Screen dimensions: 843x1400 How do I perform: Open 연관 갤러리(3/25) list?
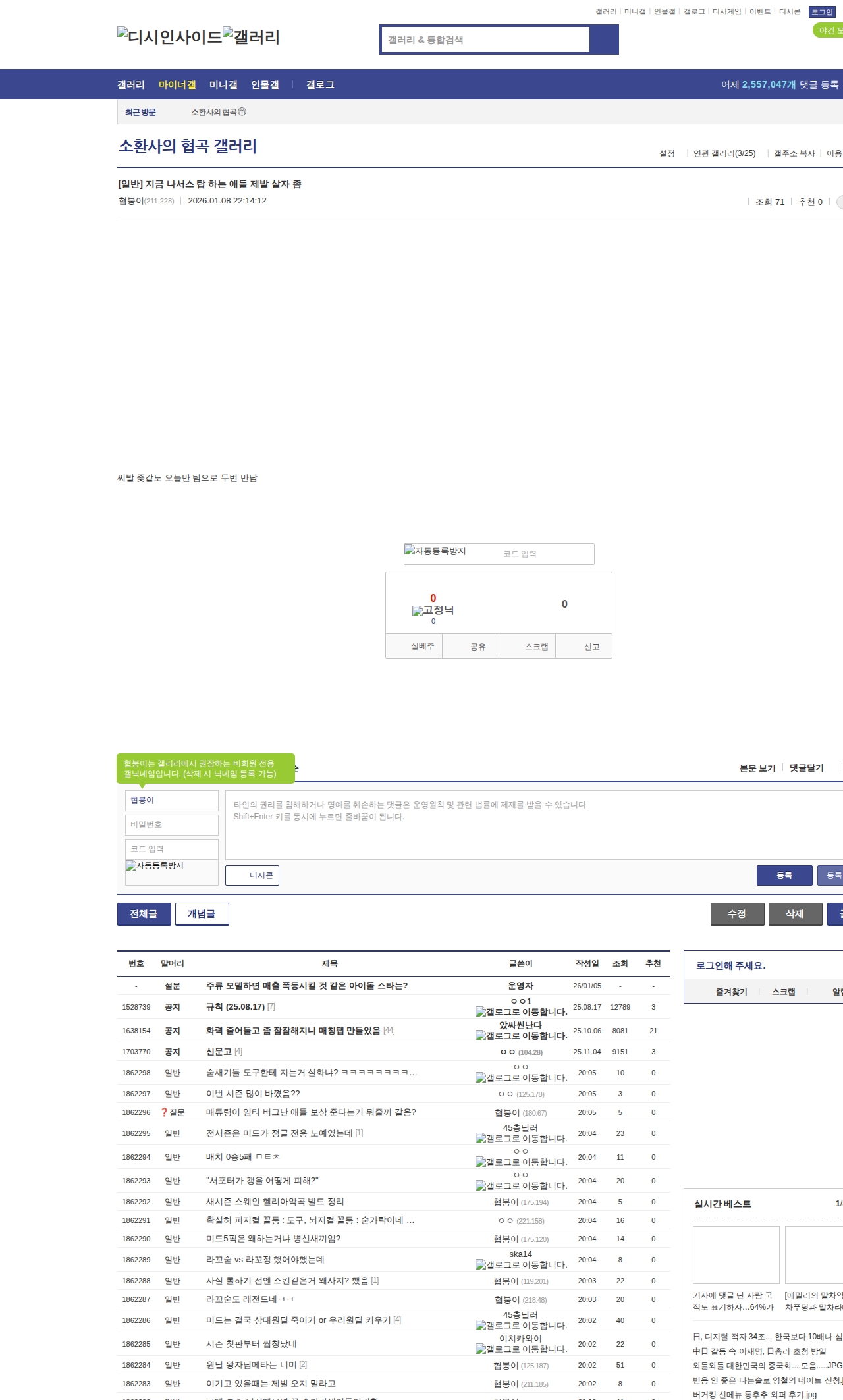click(724, 153)
